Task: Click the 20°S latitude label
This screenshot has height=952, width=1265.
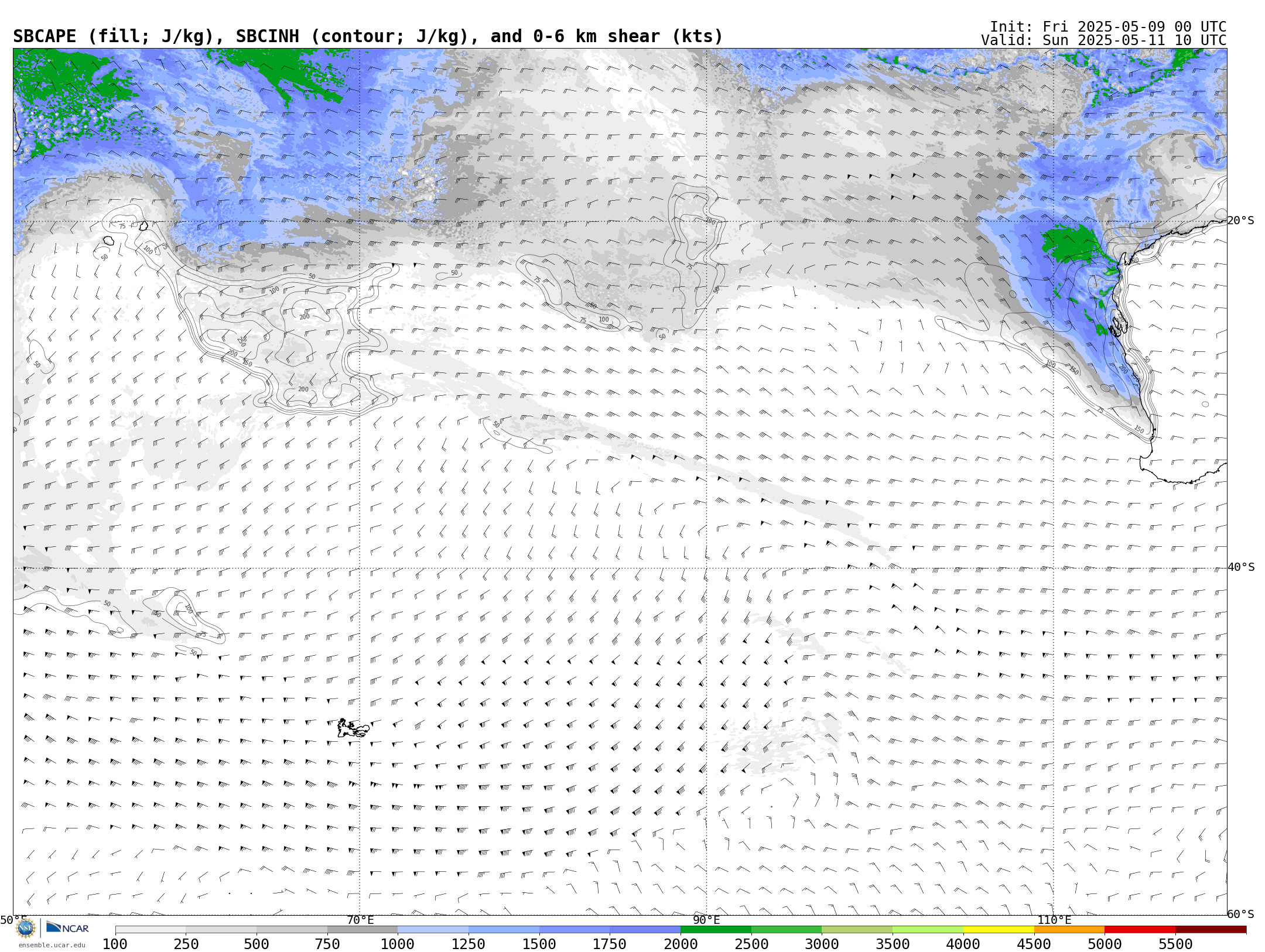Action: pyautogui.click(x=1241, y=221)
